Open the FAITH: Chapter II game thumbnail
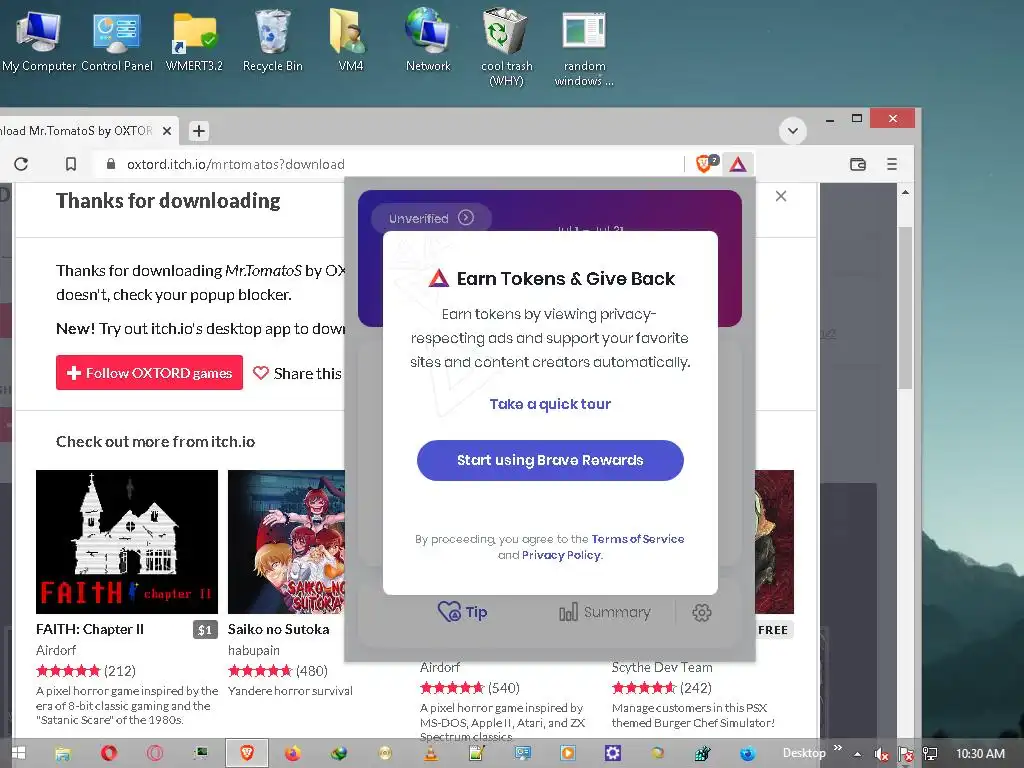This screenshot has height=768, width=1024. coord(127,541)
